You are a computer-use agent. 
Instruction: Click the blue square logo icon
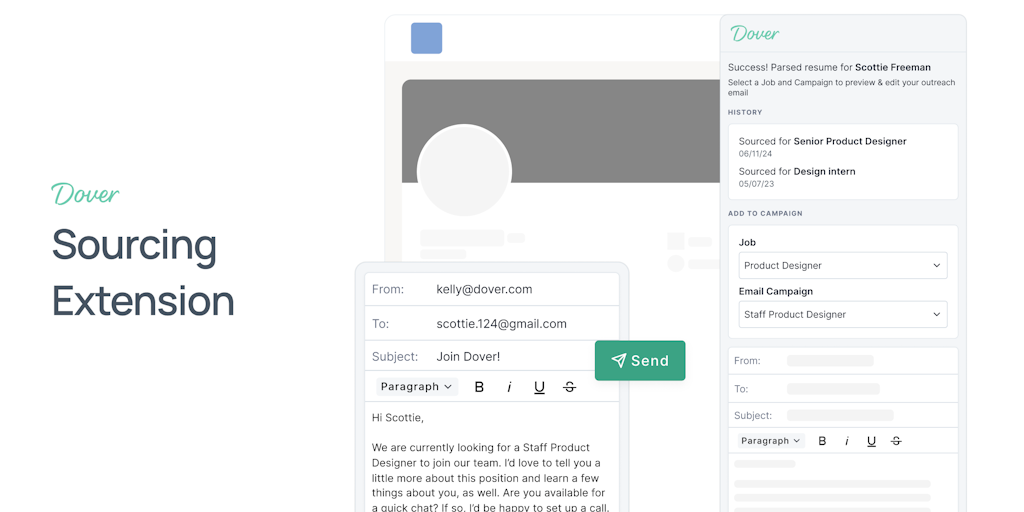click(x=426, y=38)
